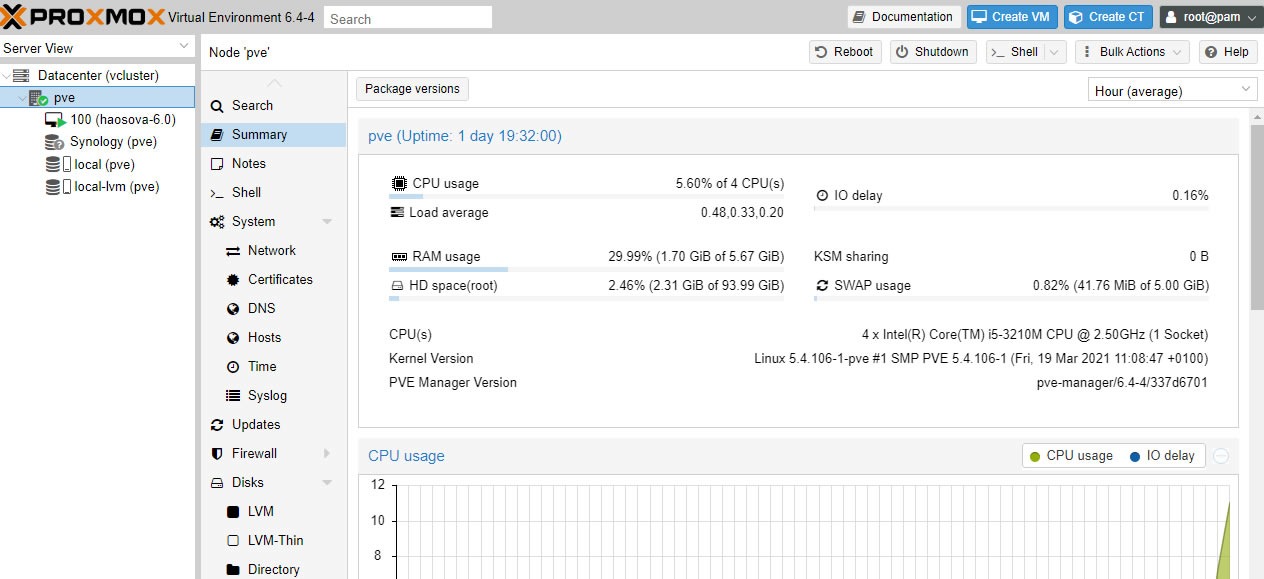Focus the top Search input field
Viewport: 1264px width, 579px height.
click(x=408, y=18)
